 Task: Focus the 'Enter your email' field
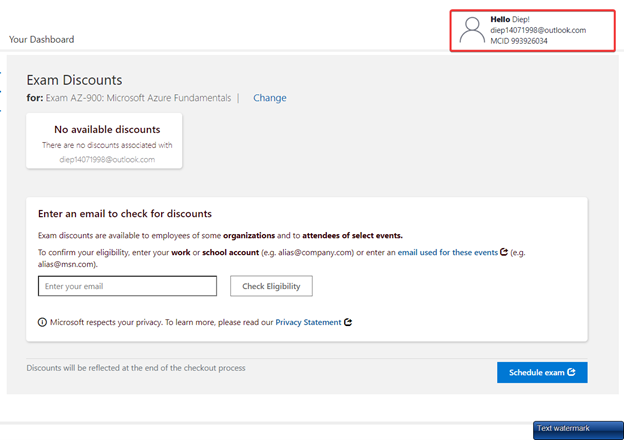coord(127,286)
